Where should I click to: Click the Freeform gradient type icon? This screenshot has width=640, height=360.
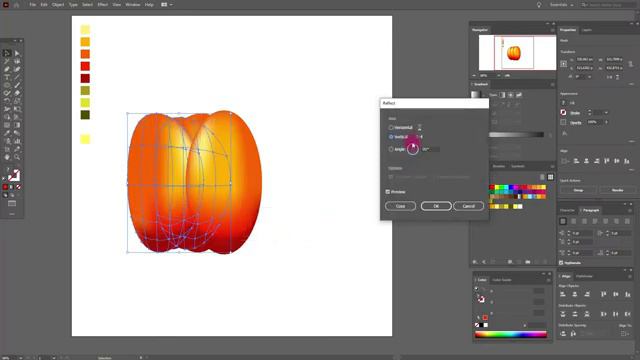click(519, 95)
